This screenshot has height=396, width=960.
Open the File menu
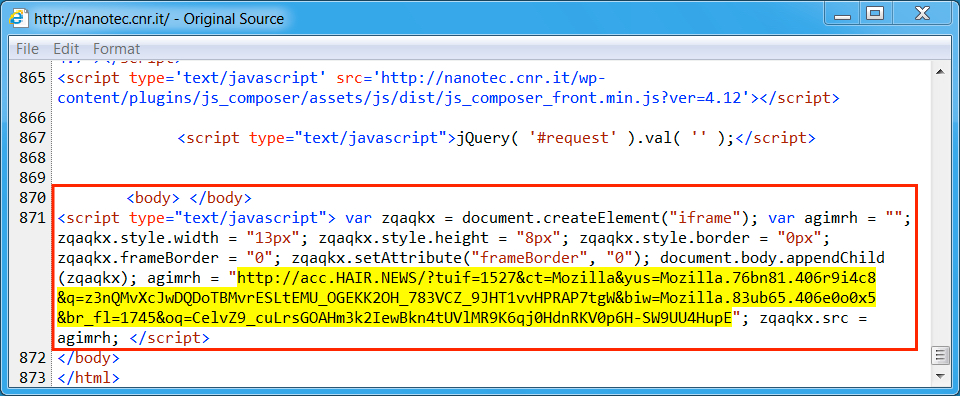[28, 48]
